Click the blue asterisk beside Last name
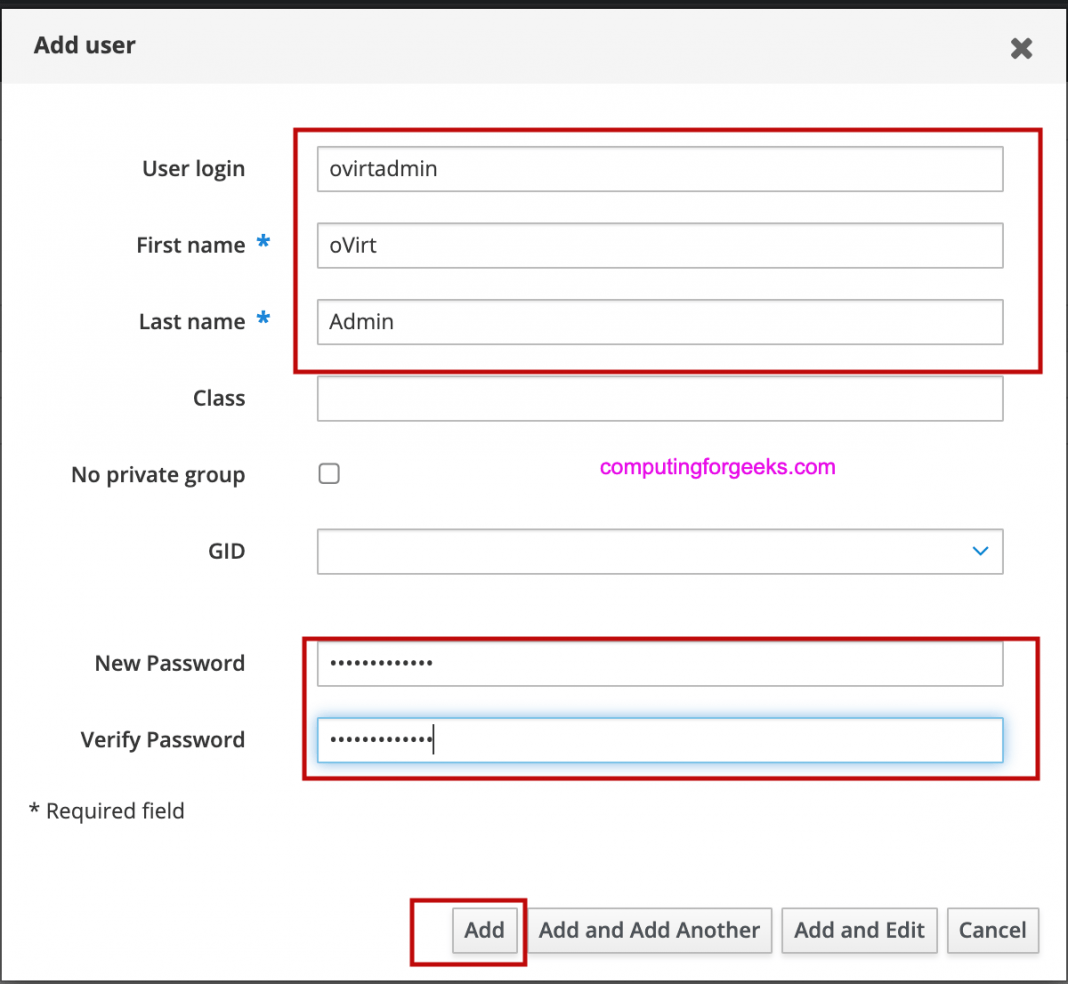1068x984 pixels. (262, 318)
